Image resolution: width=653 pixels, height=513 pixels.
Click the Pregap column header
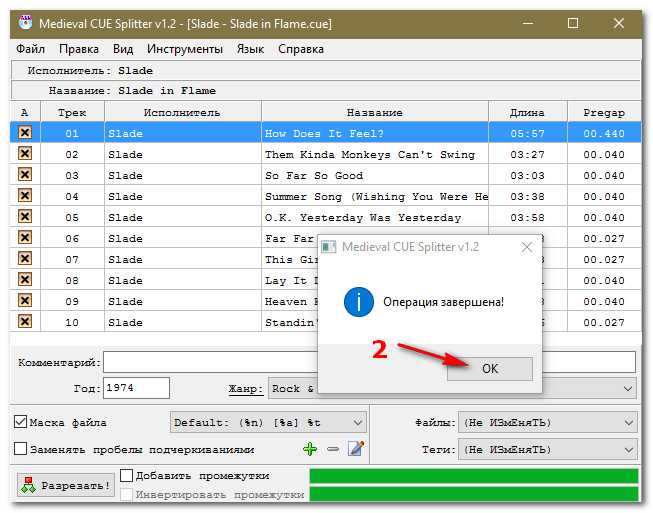[x=604, y=112]
